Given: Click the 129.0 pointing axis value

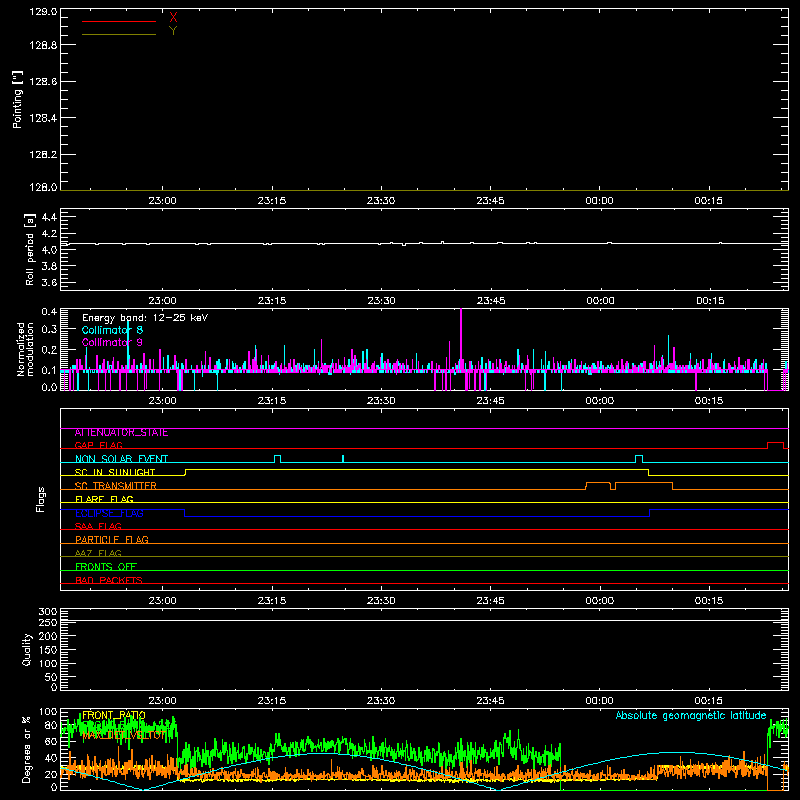Looking at the screenshot, I should coord(43,12).
